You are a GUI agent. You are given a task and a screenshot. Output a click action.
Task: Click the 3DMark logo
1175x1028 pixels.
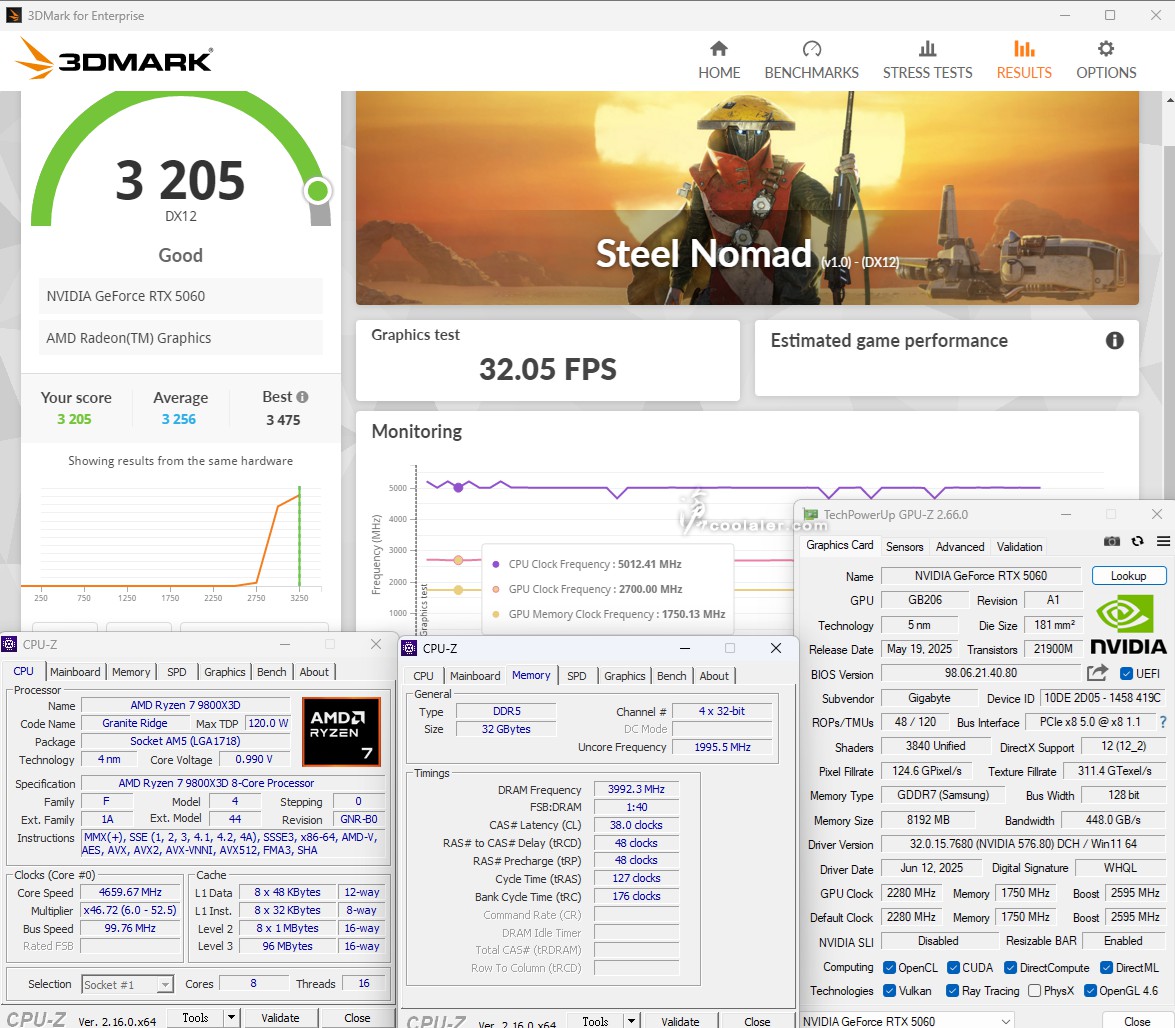115,59
